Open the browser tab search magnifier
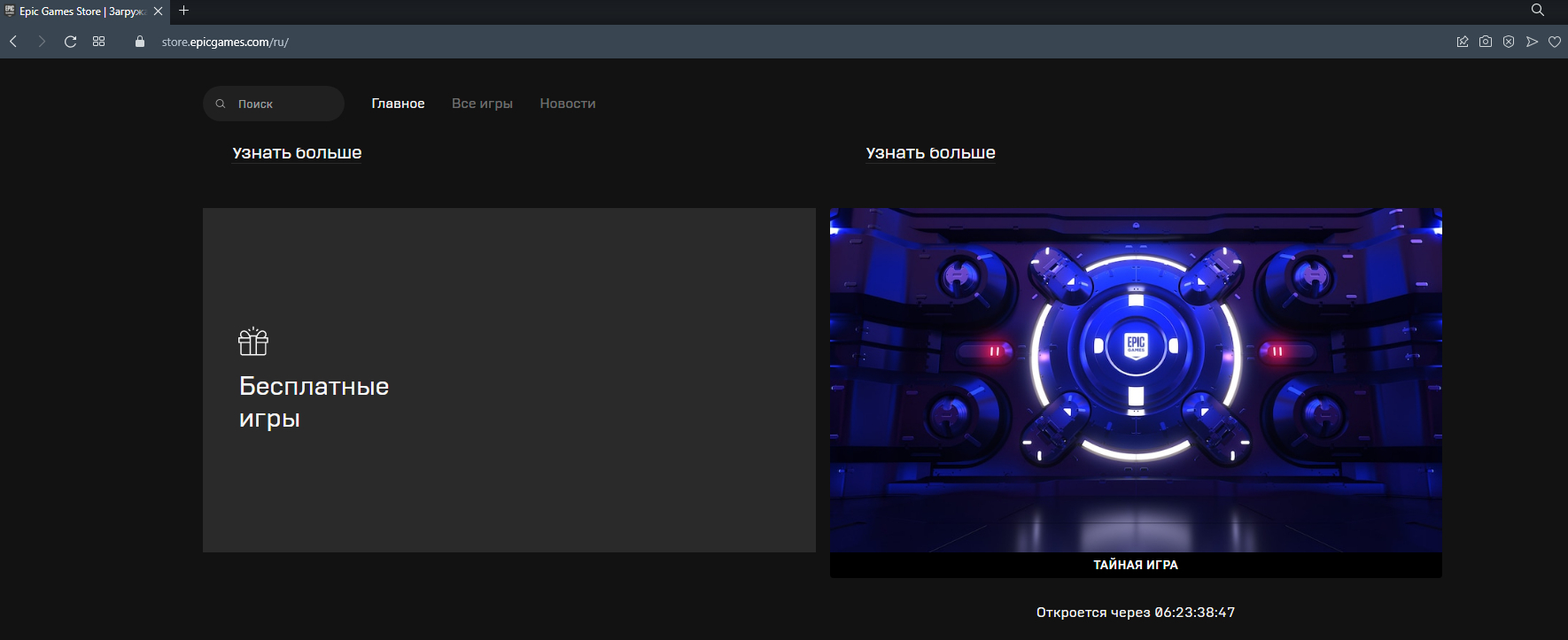The height and width of the screenshot is (640, 1568). [x=1537, y=11]
